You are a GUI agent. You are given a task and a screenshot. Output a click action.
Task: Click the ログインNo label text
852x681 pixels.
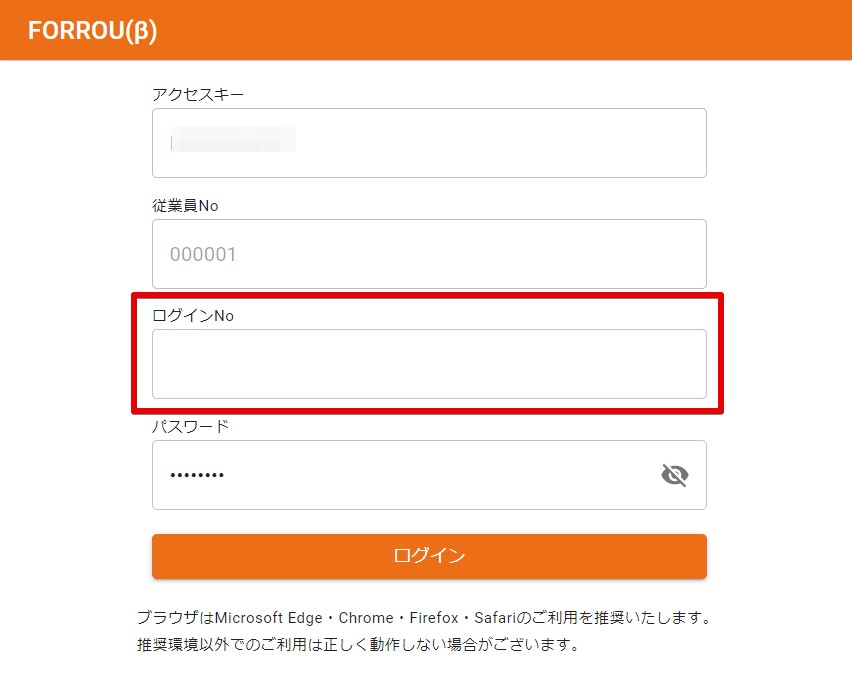pos(193,315)
